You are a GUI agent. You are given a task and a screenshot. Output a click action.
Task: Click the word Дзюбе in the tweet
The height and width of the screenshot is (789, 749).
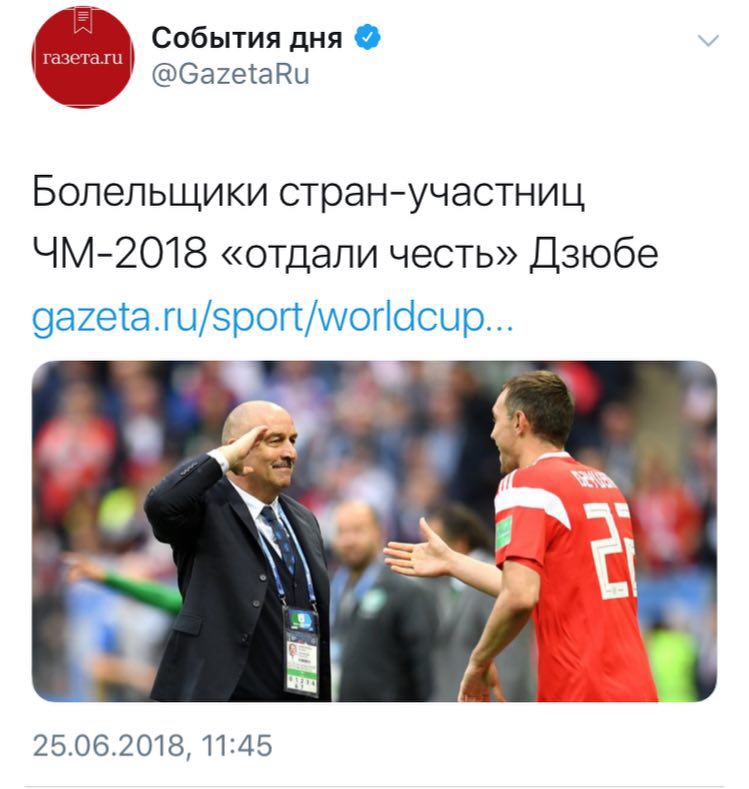coord(594,253)
